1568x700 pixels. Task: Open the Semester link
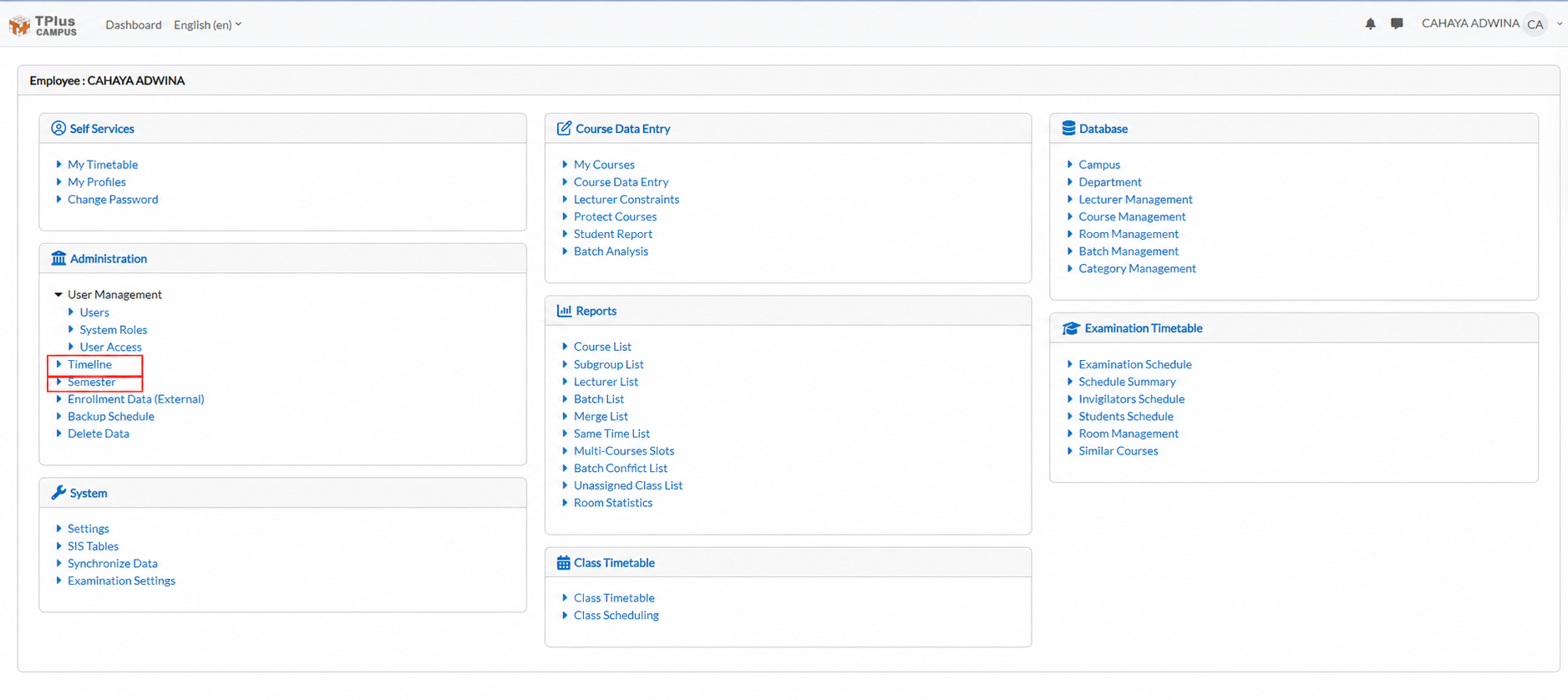point(92,382)
